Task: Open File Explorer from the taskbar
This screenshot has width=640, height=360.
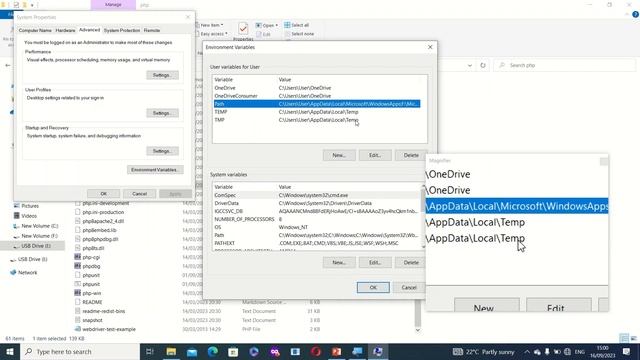Action: click(x=171, y=351)
